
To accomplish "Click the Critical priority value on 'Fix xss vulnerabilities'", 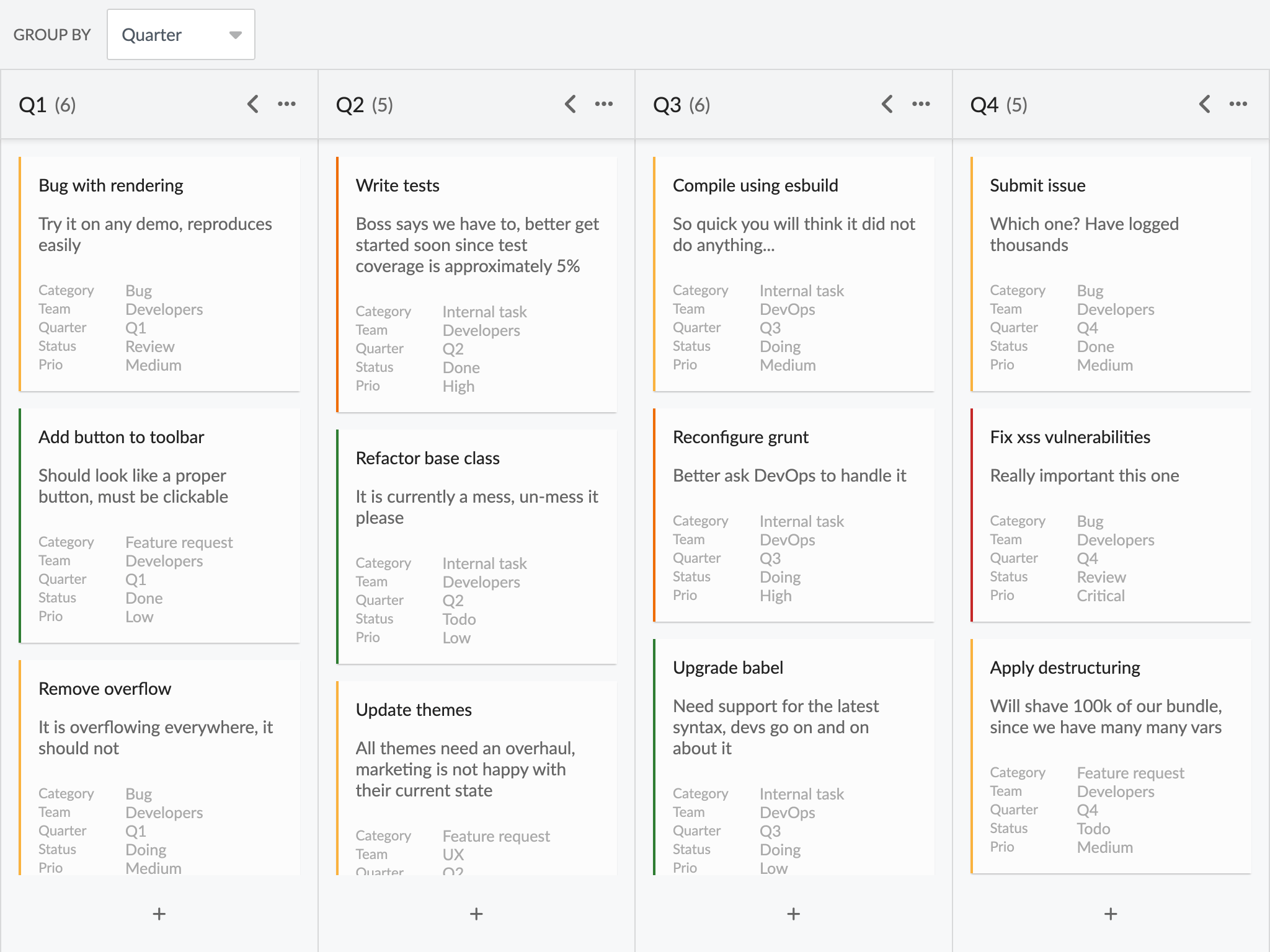I will (1100, 596).
